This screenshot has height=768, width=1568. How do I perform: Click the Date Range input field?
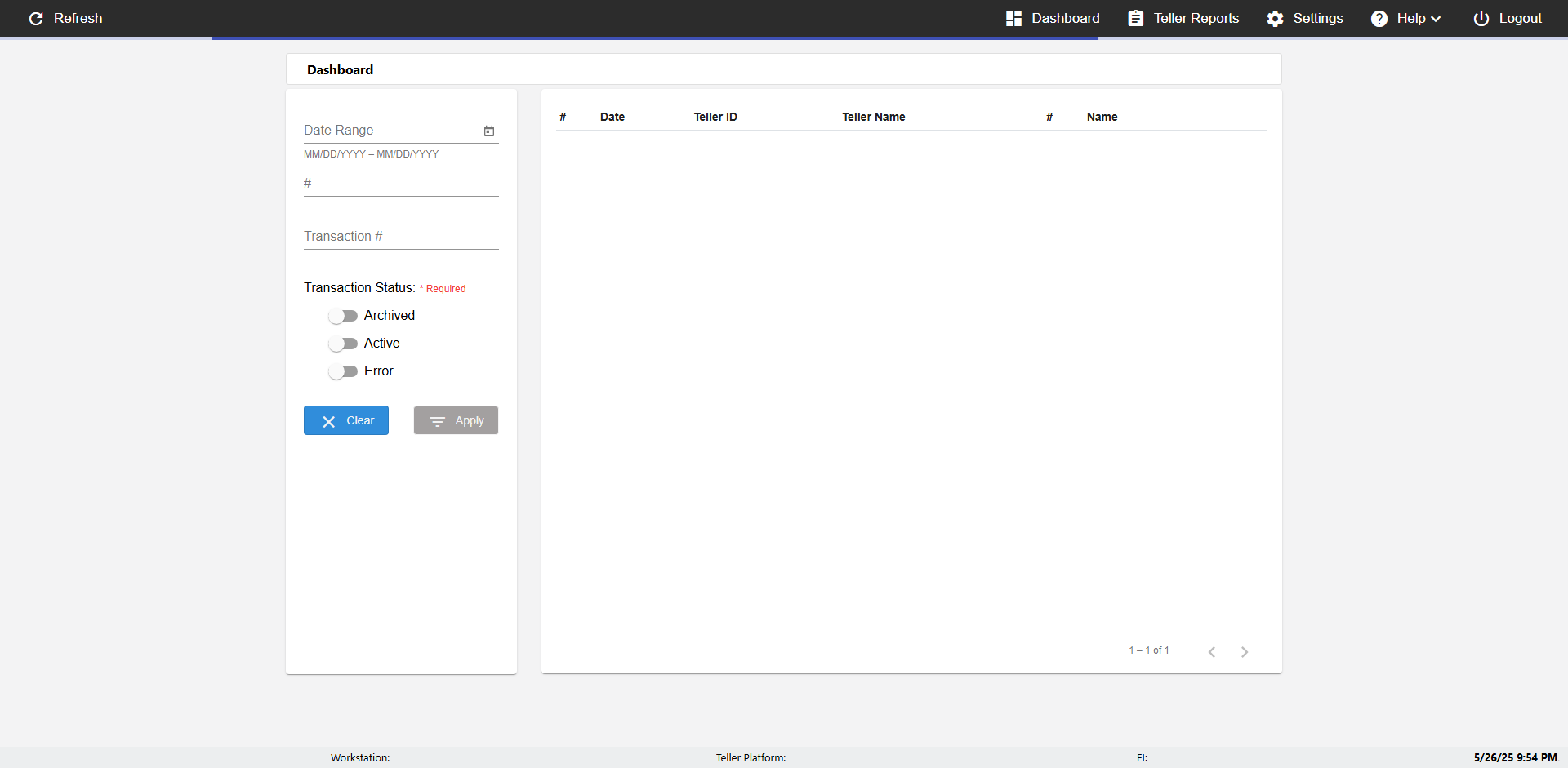392,131
